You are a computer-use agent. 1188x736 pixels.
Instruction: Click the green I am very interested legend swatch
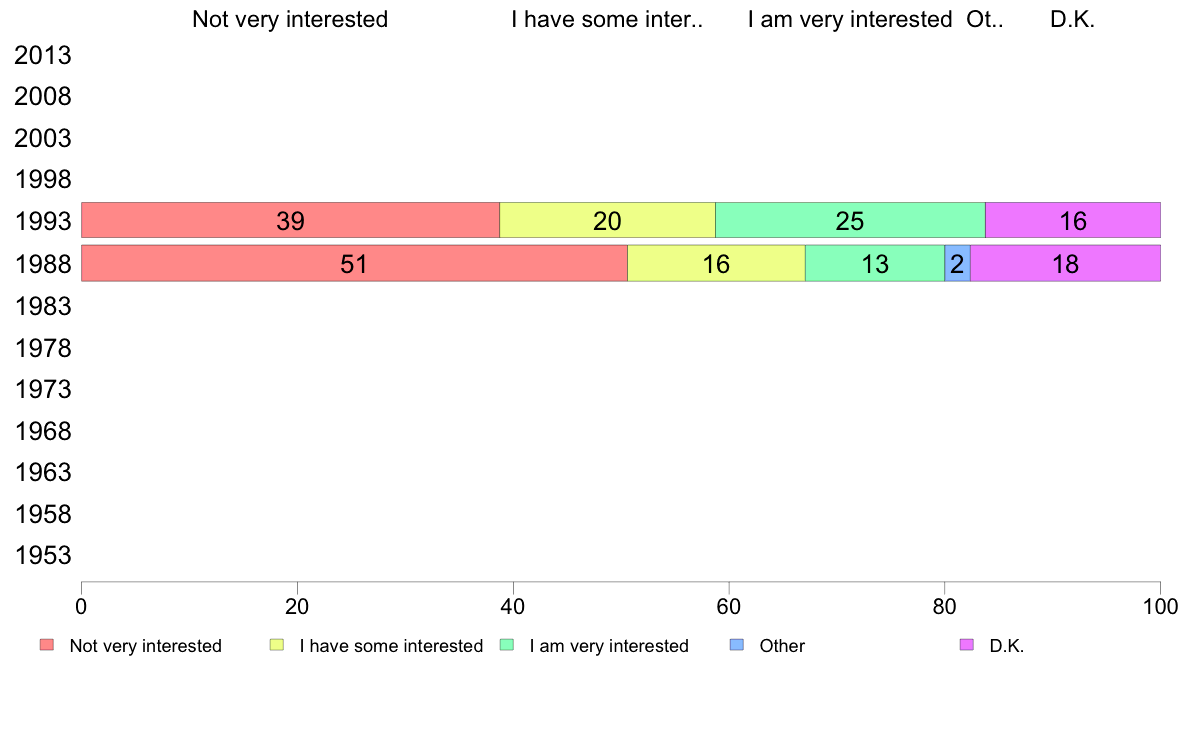[507, 645]
